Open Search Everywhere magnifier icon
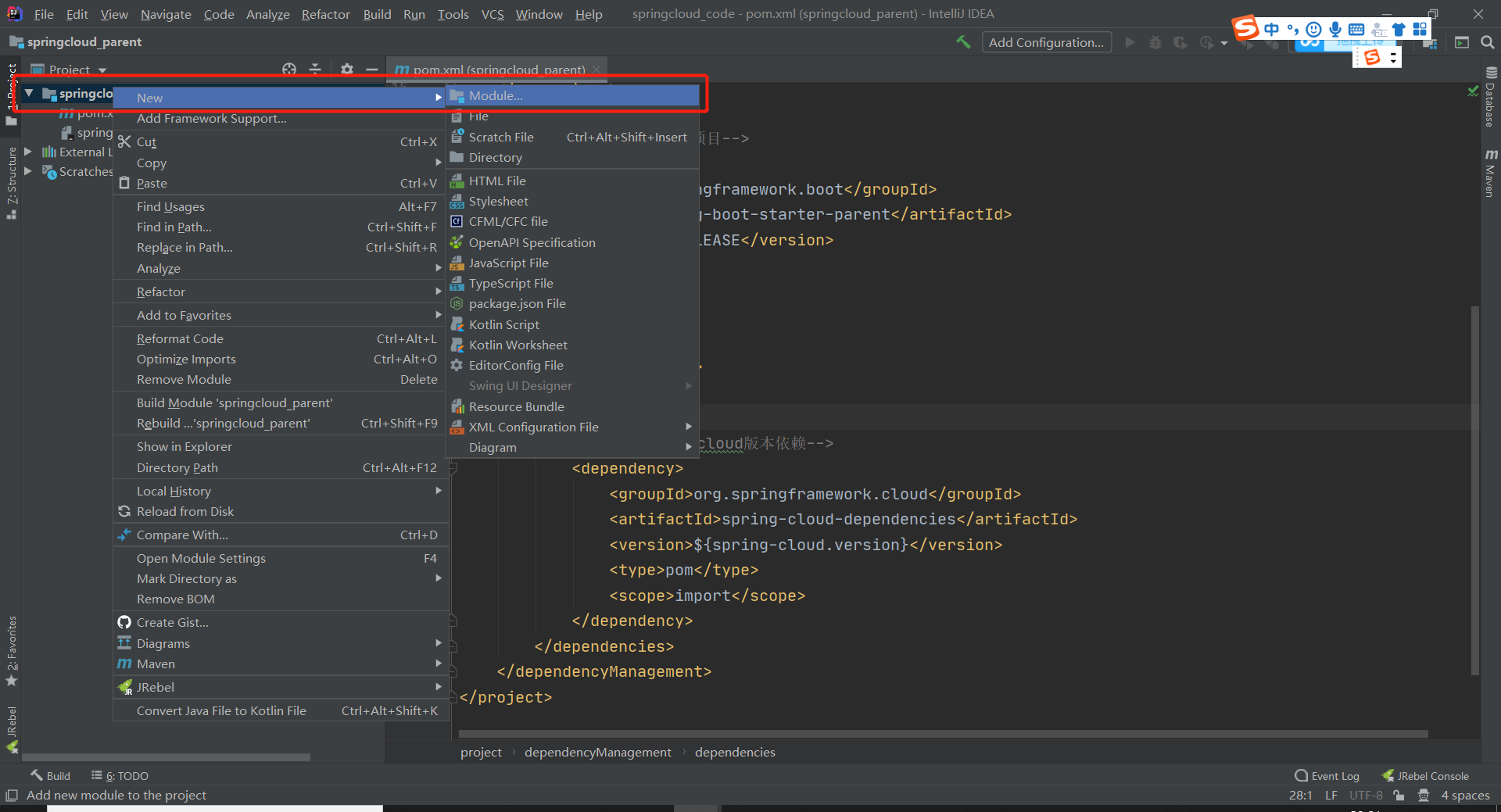The width and height of the screenshot is (1501, 812). (1488, 42)
